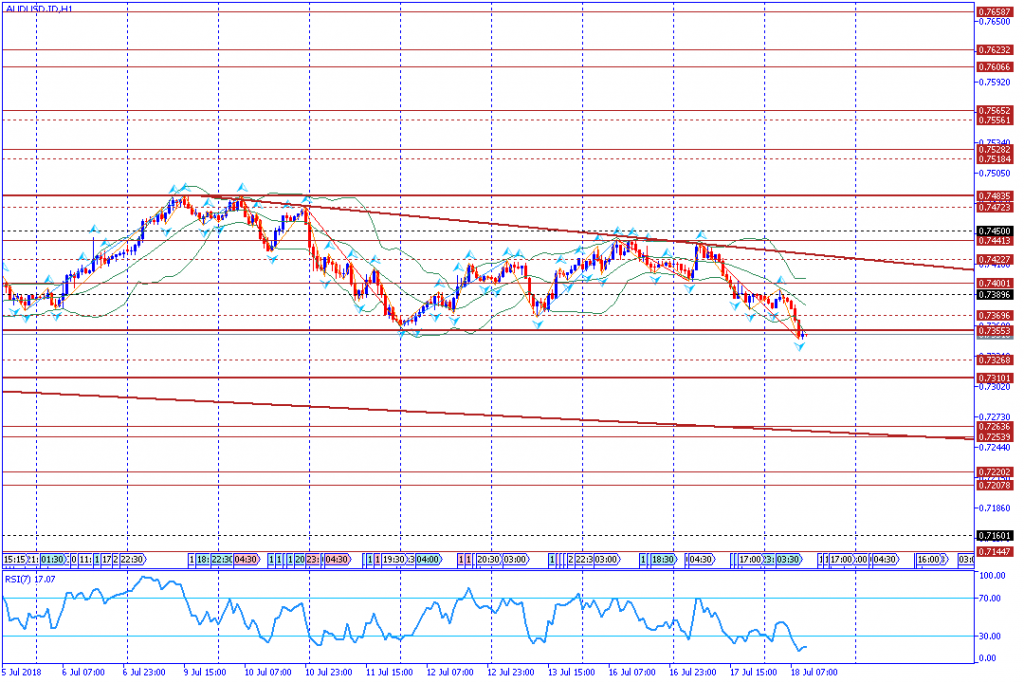Click the 01:30 event time marker
Image resolution: width=1024 pixels, height=683 pixels.
(x=52, y=560)
